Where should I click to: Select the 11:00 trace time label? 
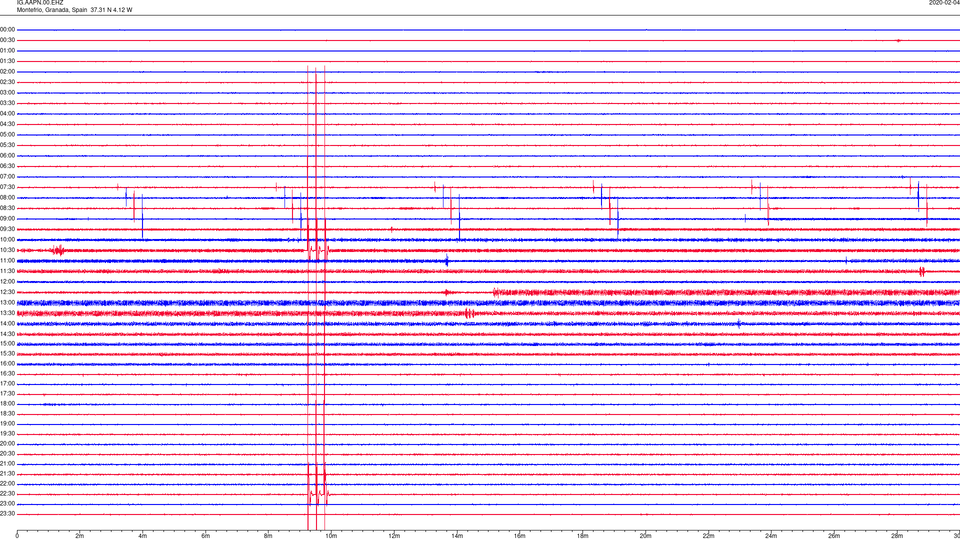pos(8,261)
